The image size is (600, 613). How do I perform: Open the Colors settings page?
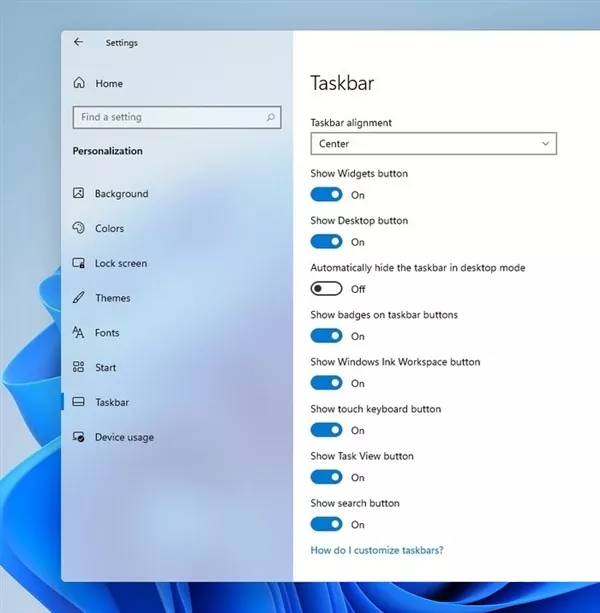(x=109, y=228)
